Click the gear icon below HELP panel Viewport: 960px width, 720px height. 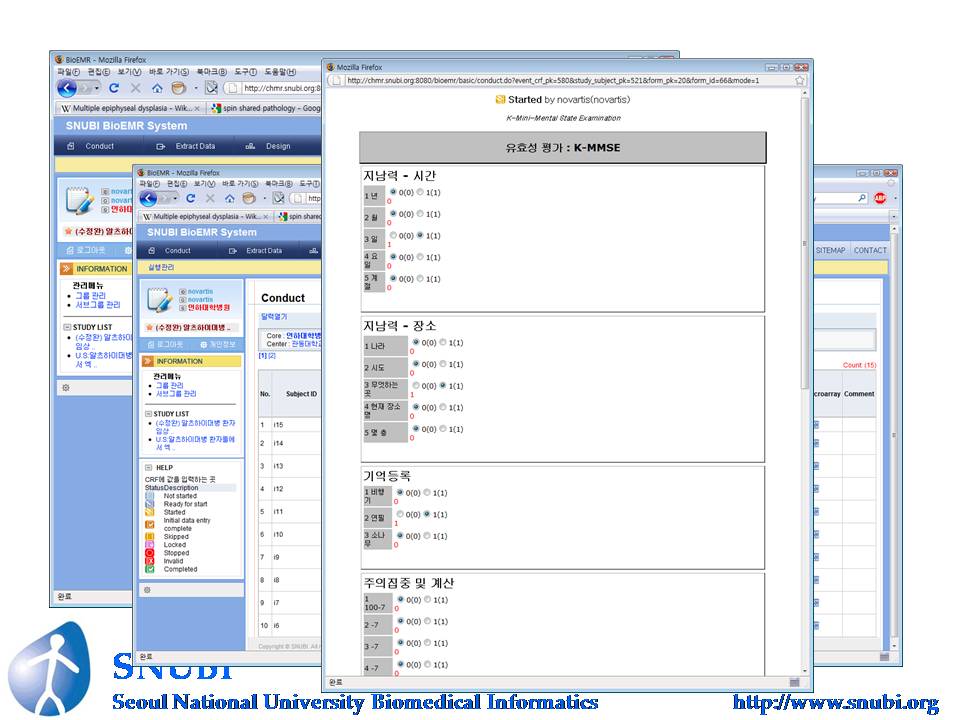[x=147, y=590]
